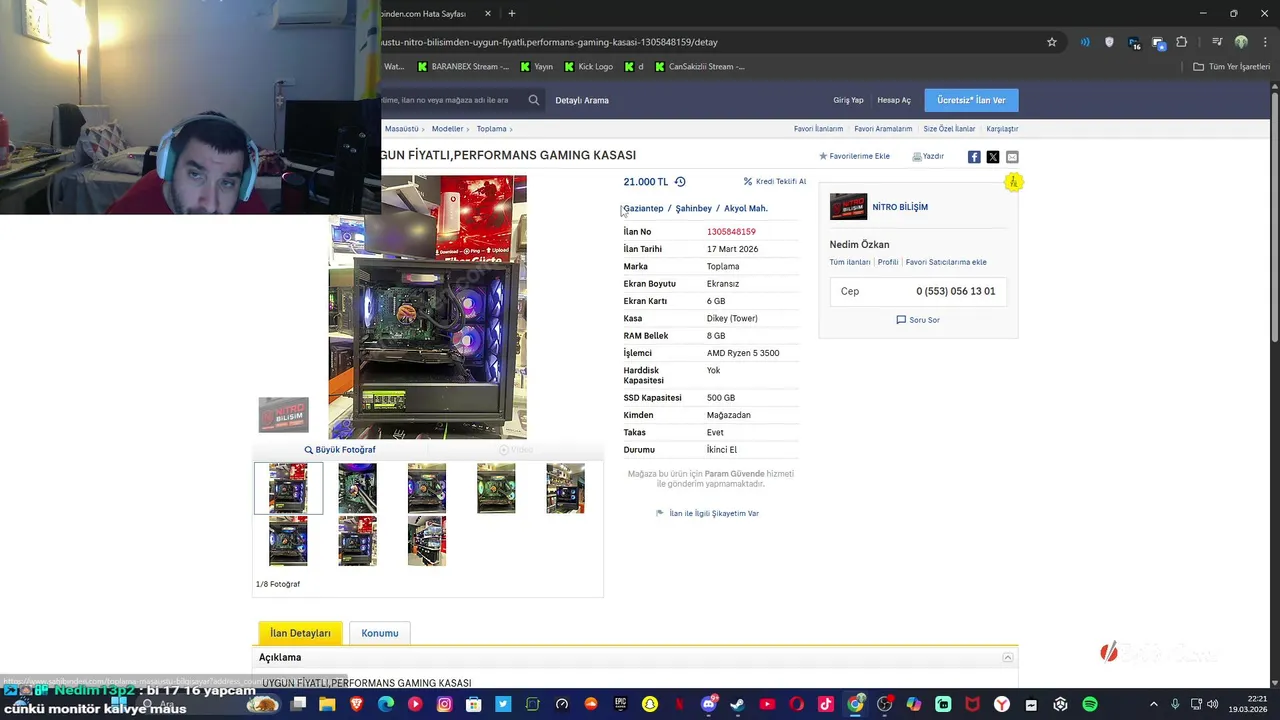This screenshot has height=720, width=1280.
Task: Click the Şahinbey location link
Action: pyautogui.click(x=694, y=208)
